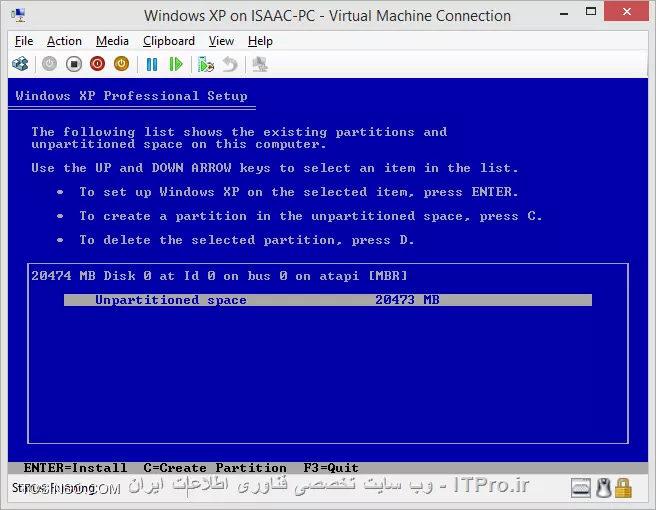The width and height of the screenshot is (656, 510).
Task: Pause the virtual machine
Action: tap(152, 64)
